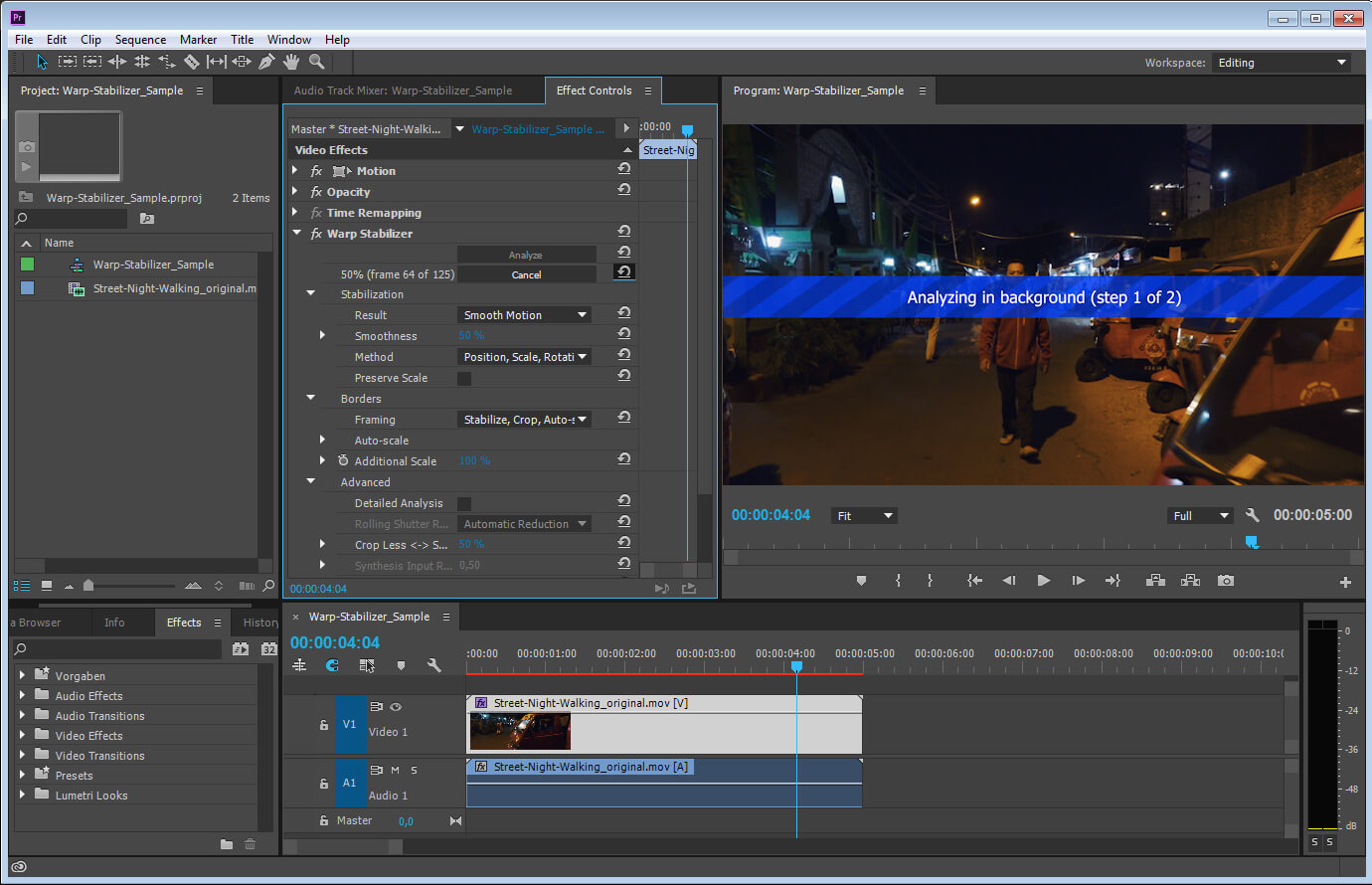
Task: Cancel the Warp Stabilizer analysis
Action: point(526,274)
